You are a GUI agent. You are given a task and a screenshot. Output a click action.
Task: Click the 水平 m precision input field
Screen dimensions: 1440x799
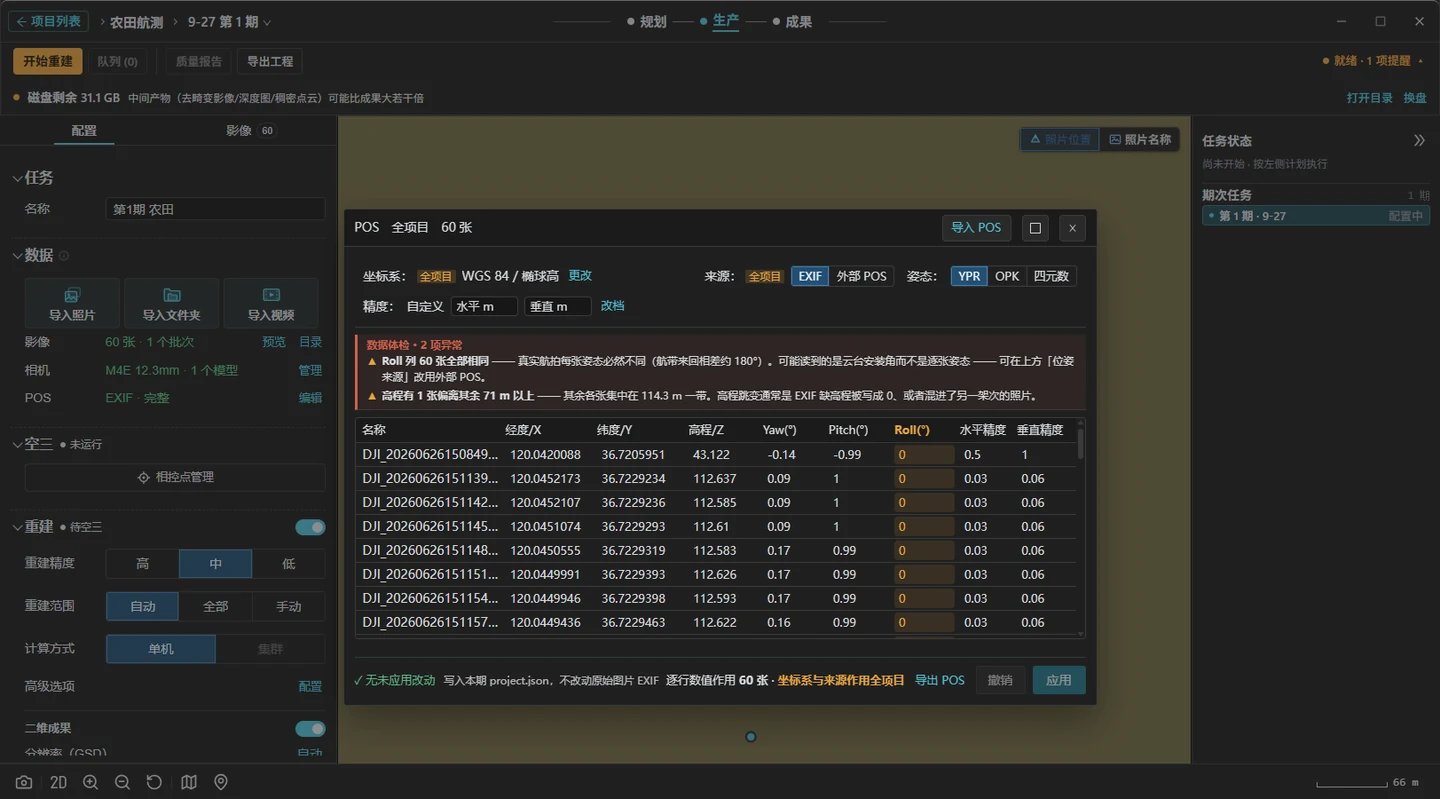[484, 306]
